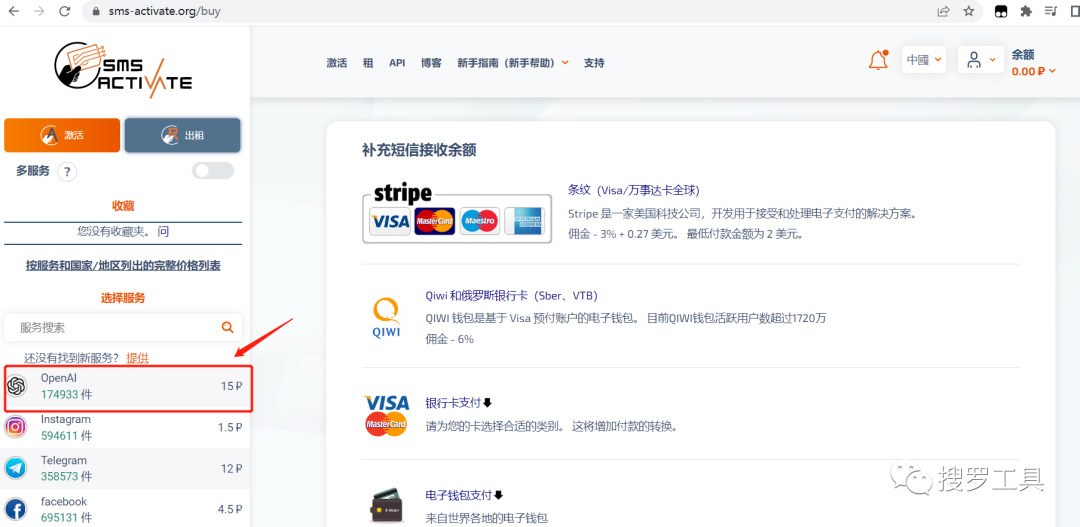Click the 收藏 favorites heading
The image size is (1080, 527).
pos(123,205)
